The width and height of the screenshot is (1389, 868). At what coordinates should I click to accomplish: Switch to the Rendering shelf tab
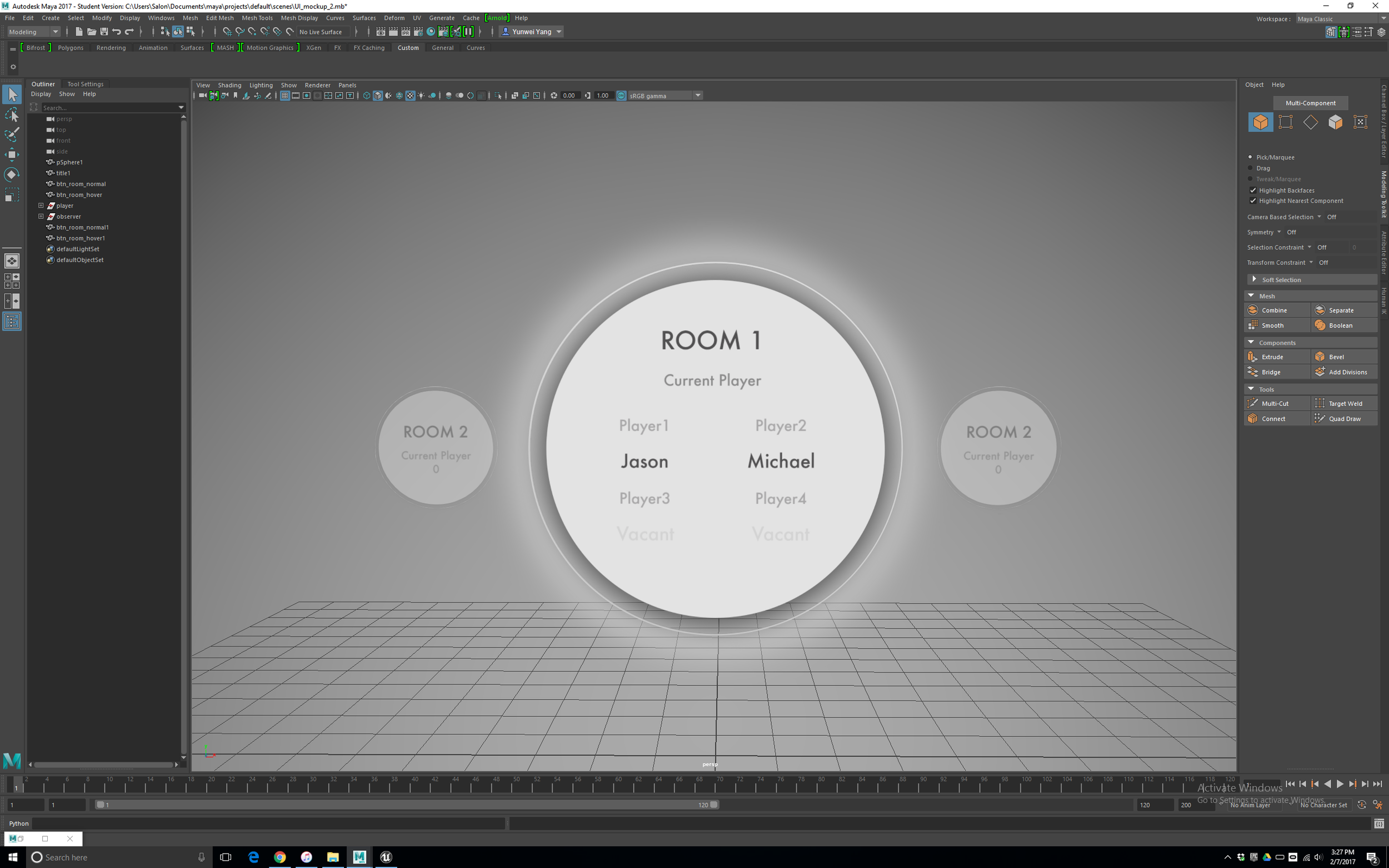pyautogui.click(x=111, y=48)
